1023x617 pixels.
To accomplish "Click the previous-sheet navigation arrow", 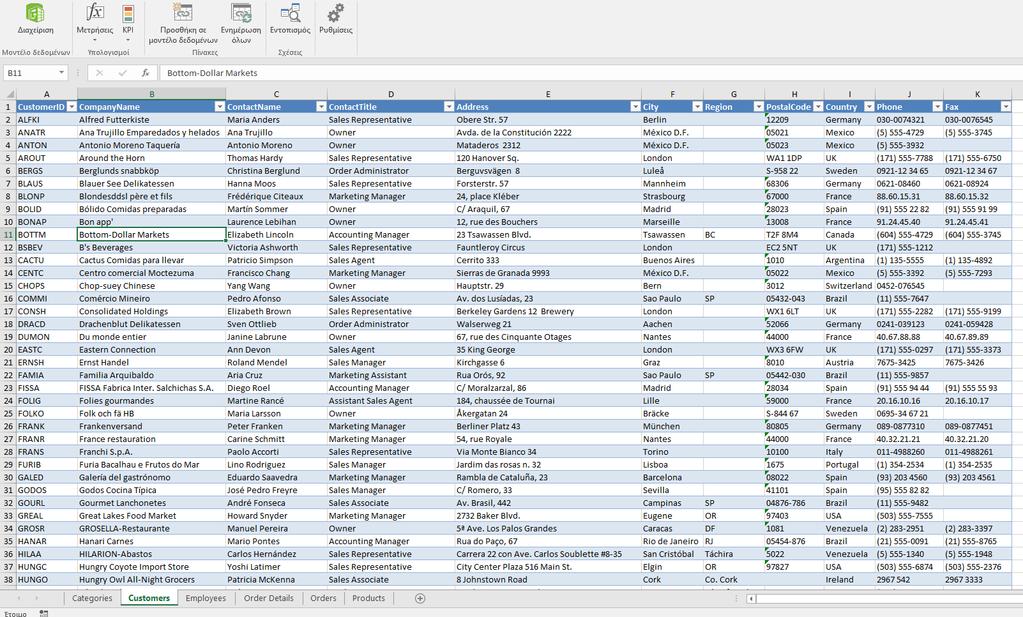I will 18,598.
